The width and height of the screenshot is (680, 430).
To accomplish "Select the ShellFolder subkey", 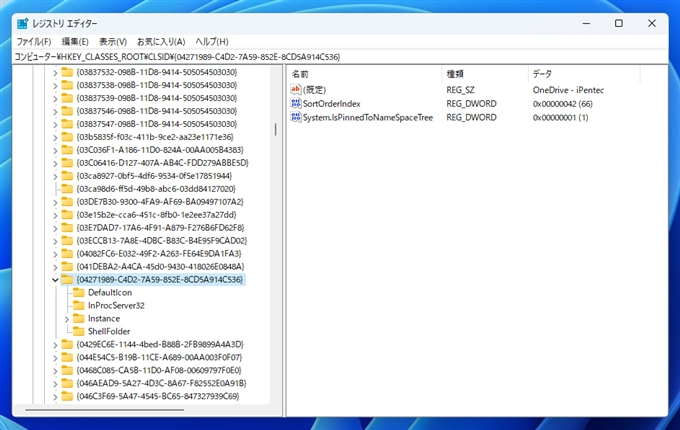I will click(109, 332).
